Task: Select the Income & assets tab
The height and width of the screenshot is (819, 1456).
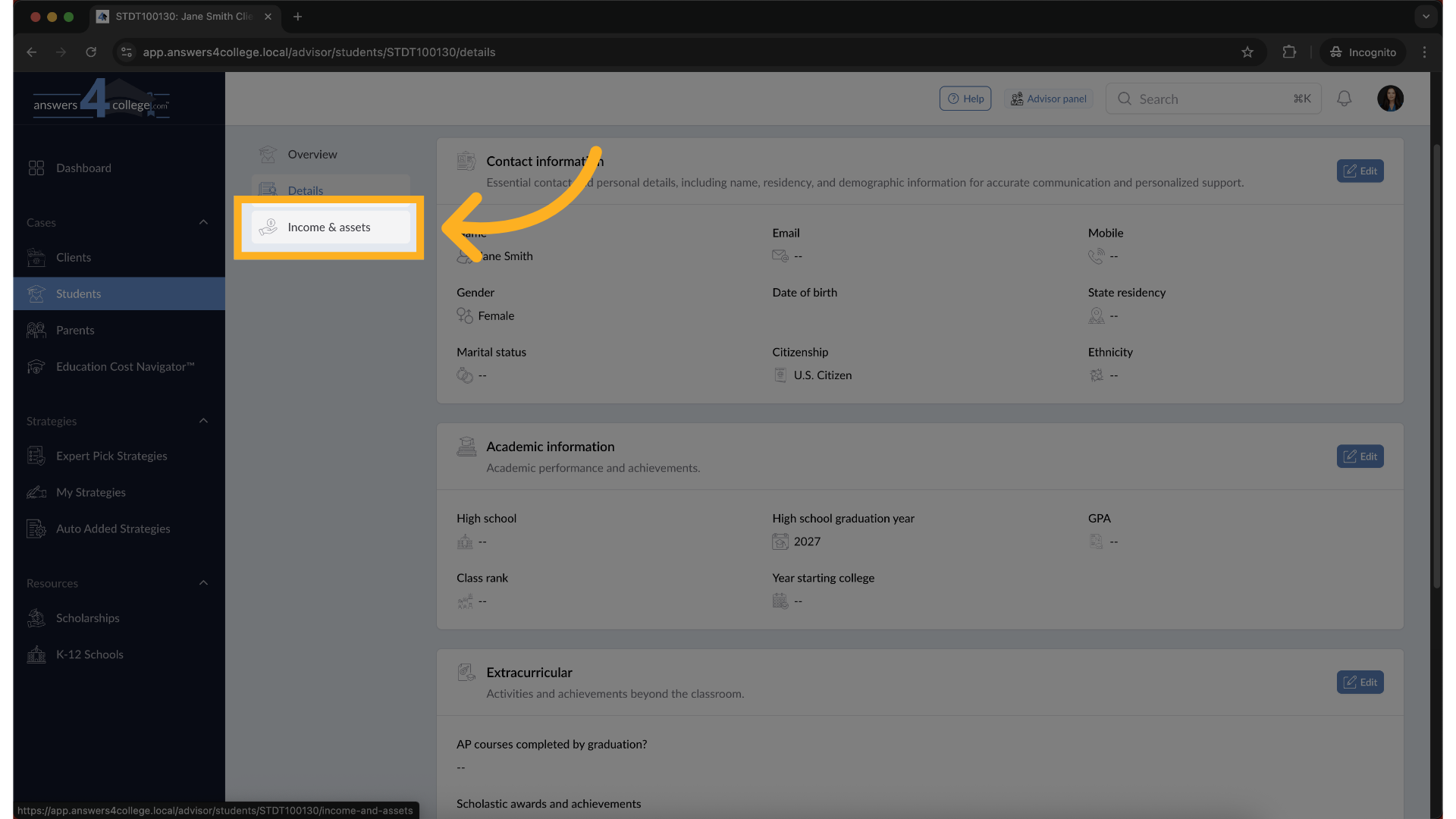Action: [329, 227]
